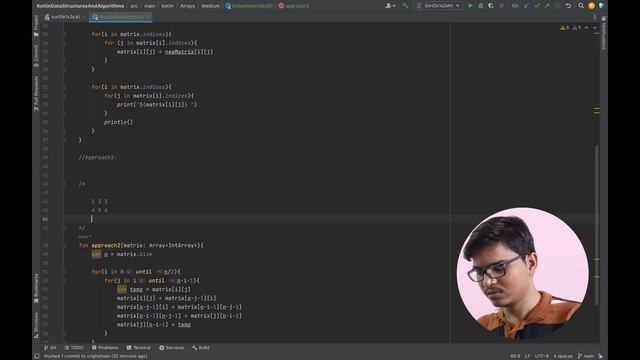Click the lock read-only toggle in status bar
This screenshot has height=360, width=640.
point(600,356)
